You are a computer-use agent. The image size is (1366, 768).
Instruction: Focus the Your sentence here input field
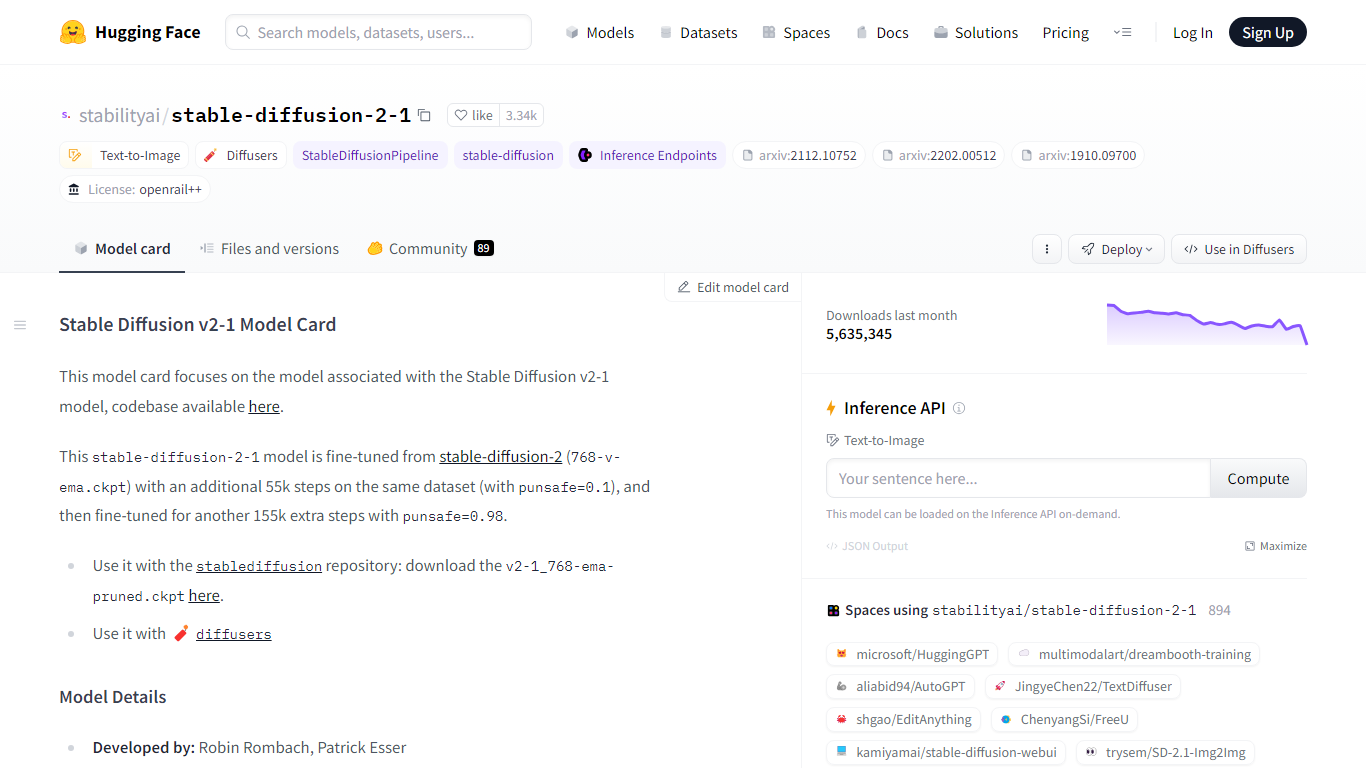1017,478
